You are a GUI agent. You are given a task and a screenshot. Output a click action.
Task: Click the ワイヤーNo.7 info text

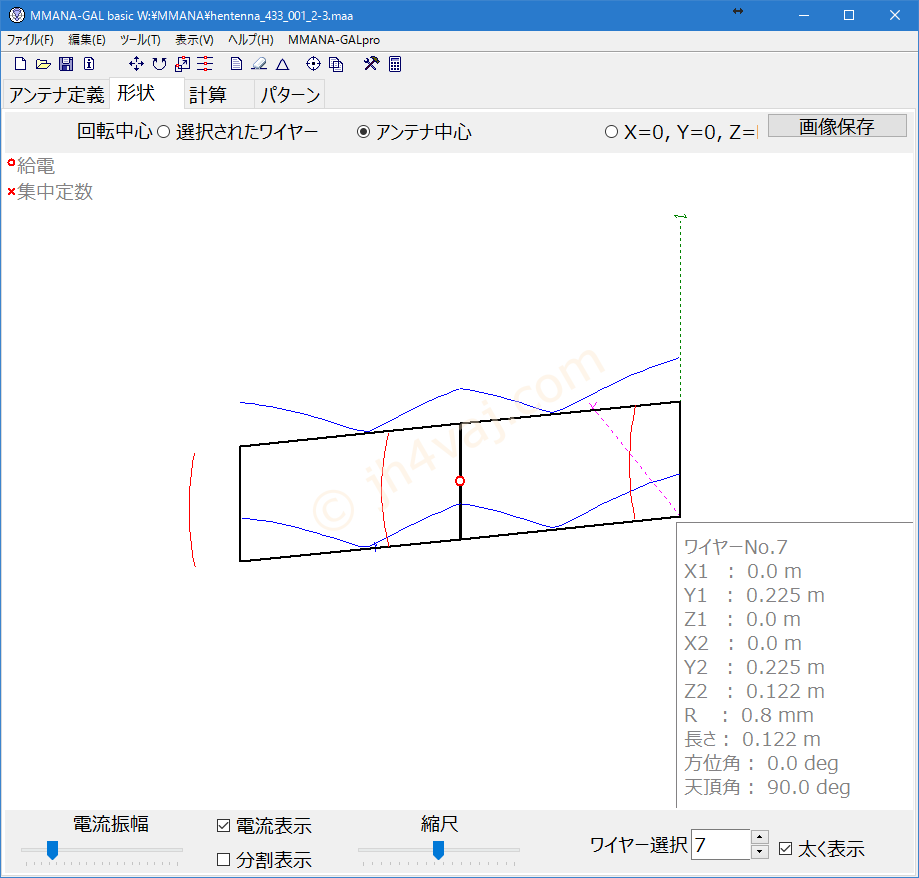[736, 547]
